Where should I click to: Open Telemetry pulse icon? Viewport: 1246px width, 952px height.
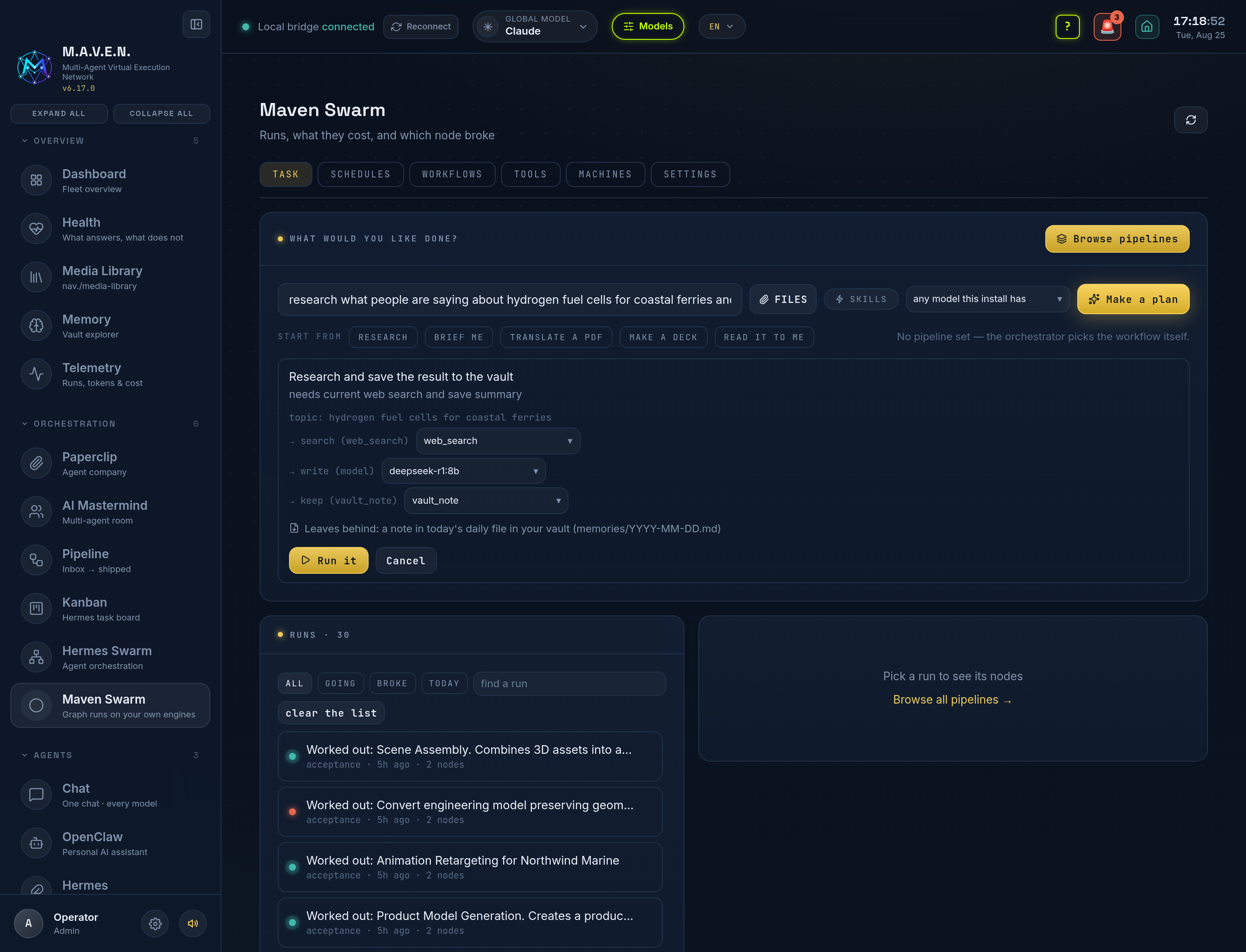[x=36, y=374]
